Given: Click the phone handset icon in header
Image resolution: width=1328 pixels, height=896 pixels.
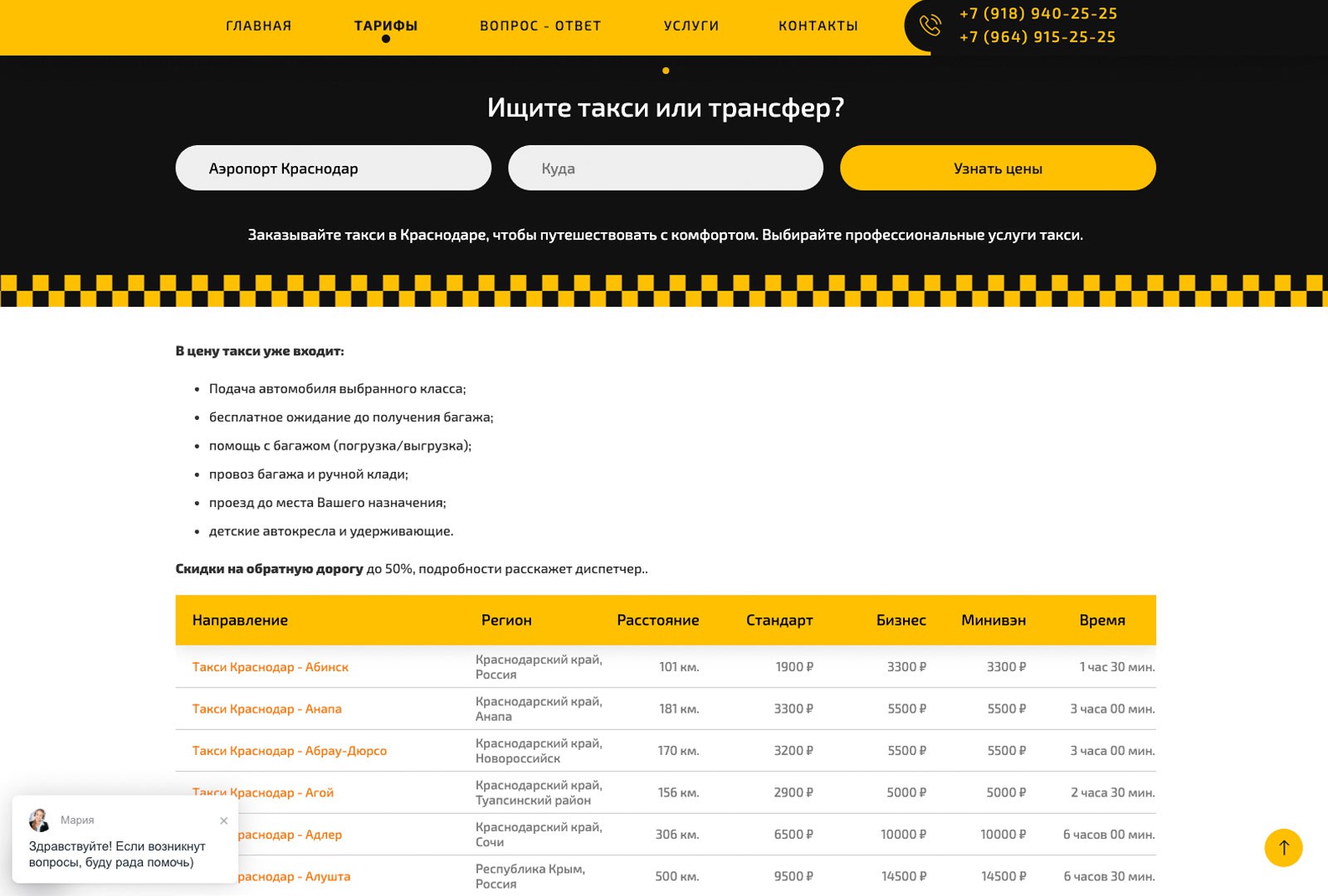Looking at the screenshot, I should (x=930, y=26).
